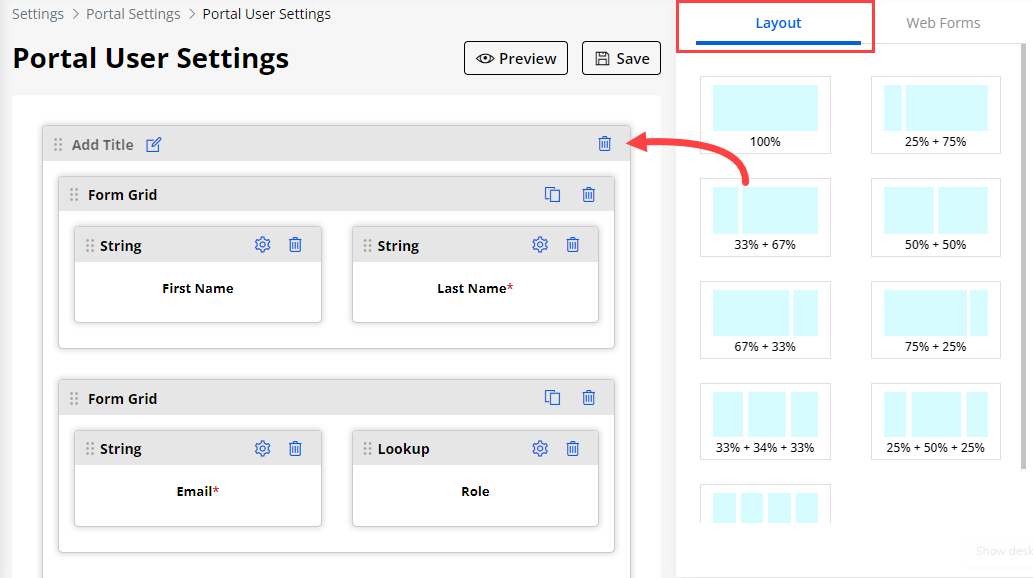1033x578 pixels.
Task: Remove the Email field using trash icon
Action: [x=295, y=449]
